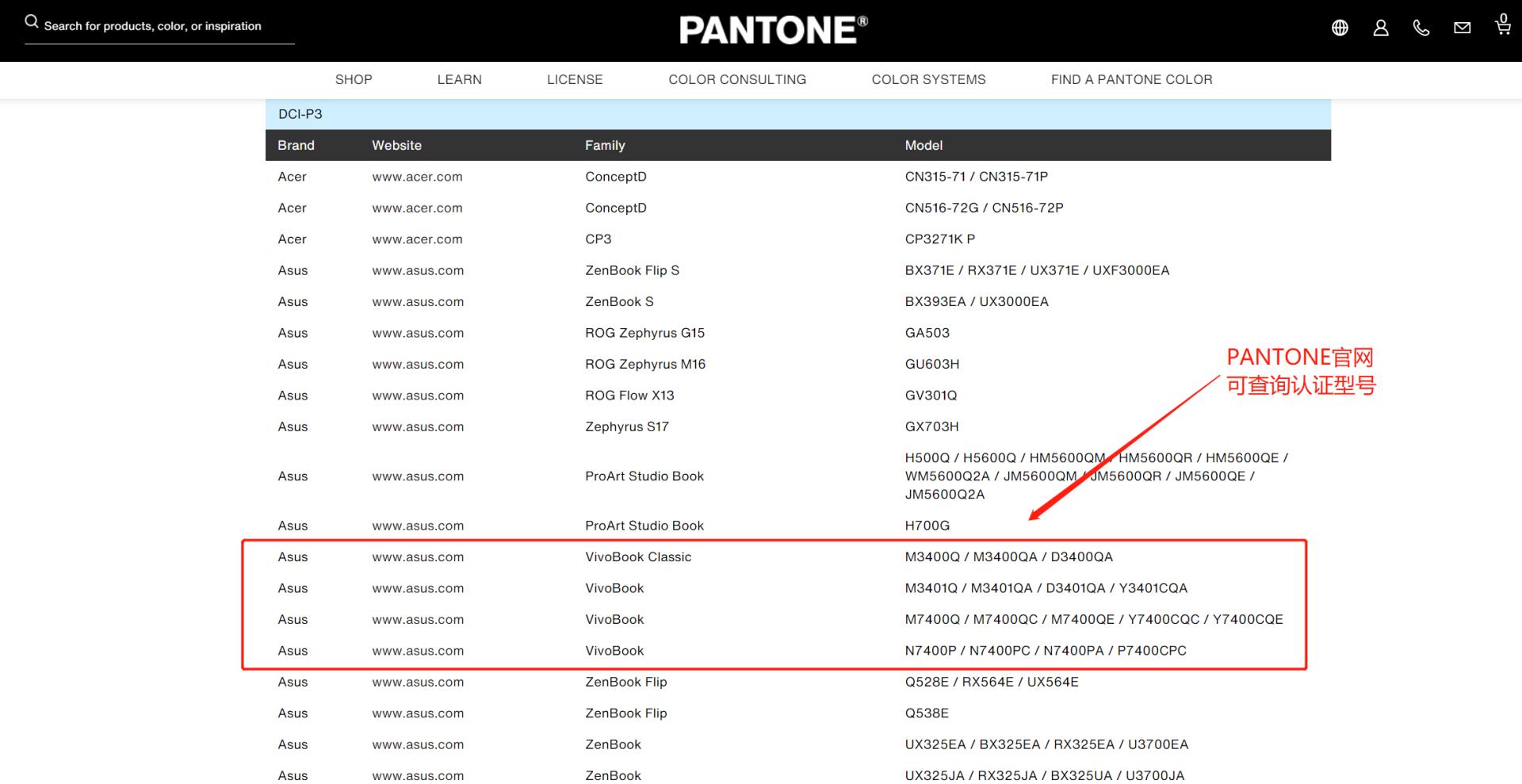Open www.asus.com in the ZenBook Flip S row

click(418, 270)
